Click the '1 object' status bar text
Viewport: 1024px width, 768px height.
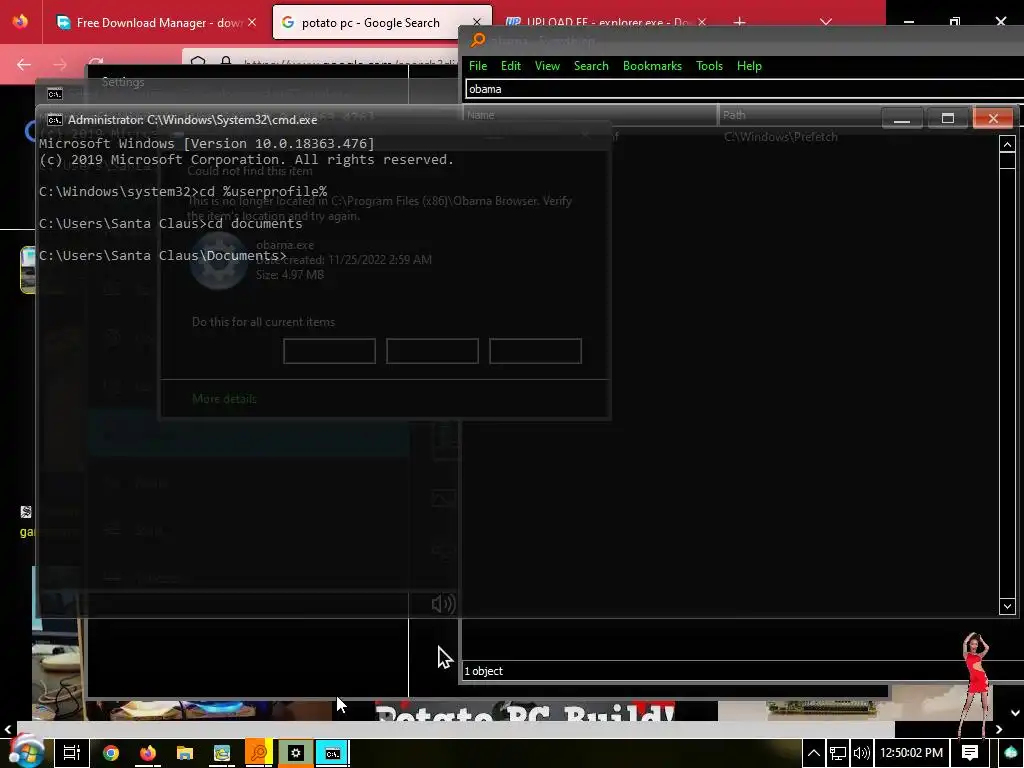pos(483,671)
